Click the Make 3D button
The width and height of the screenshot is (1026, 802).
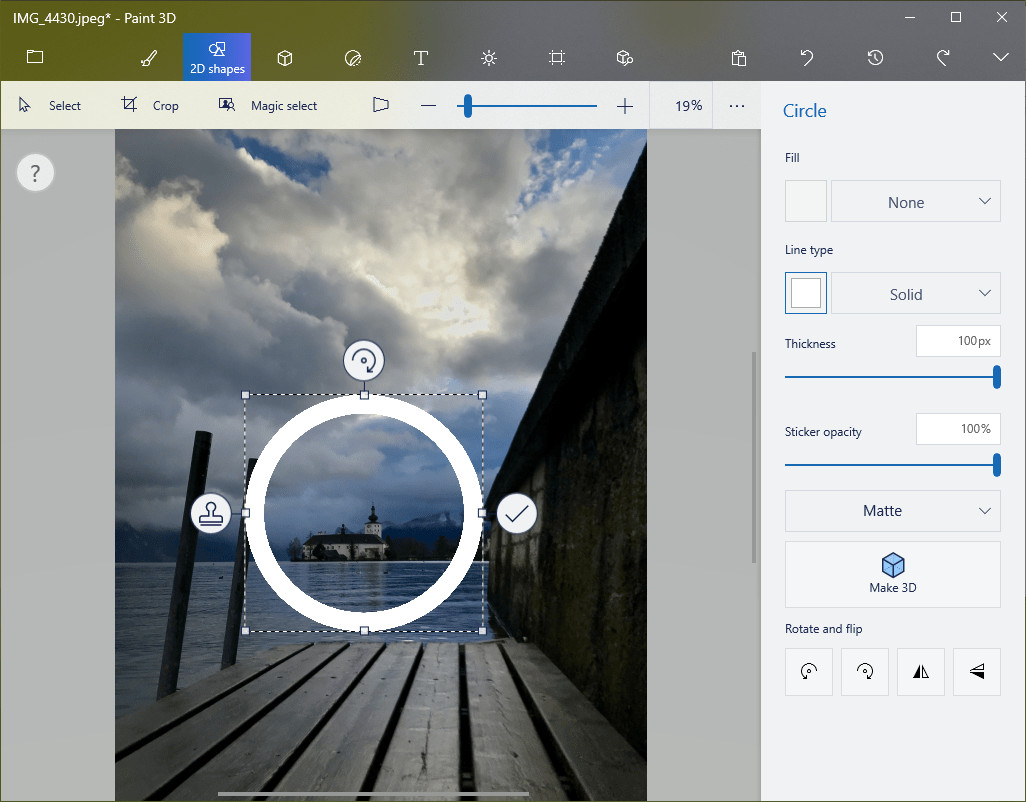pos(893,574)
